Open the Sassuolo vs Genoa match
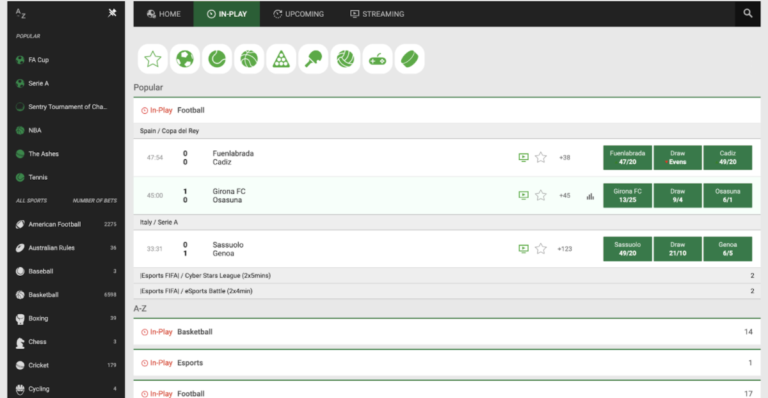Viewport: 768px width, 398px height. pos(228,249)
